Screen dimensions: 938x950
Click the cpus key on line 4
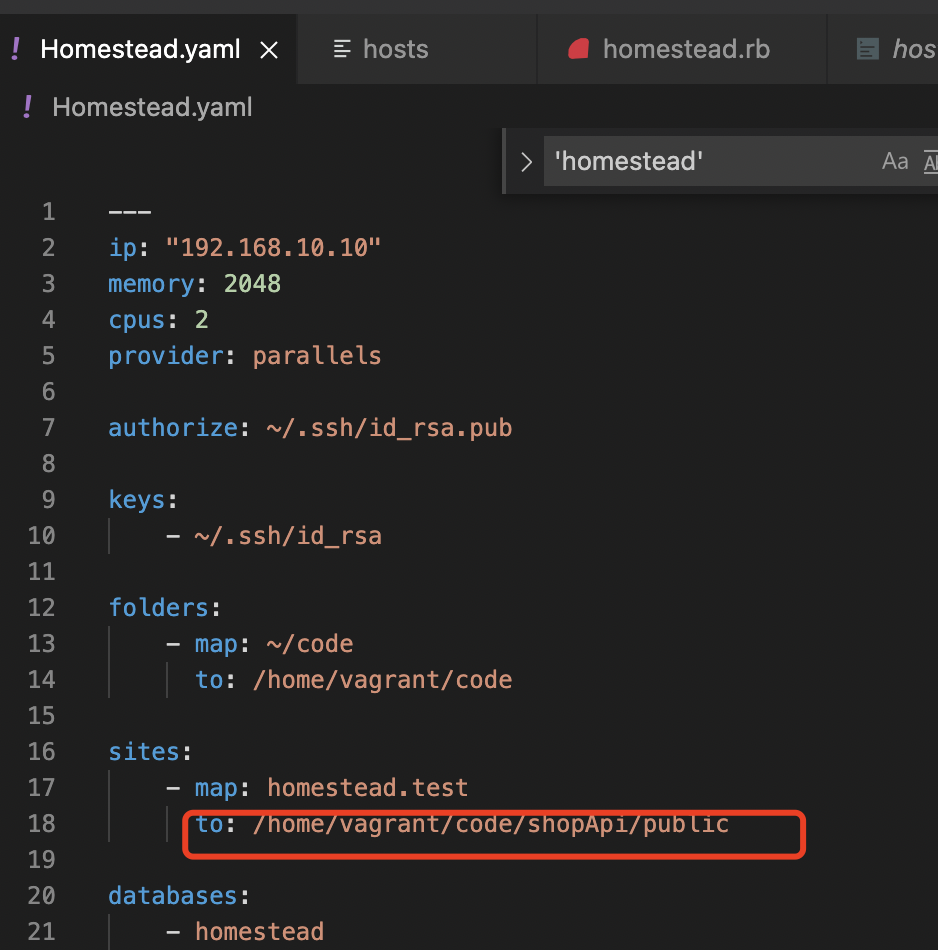pyautogui.click(x=137, y=320)
